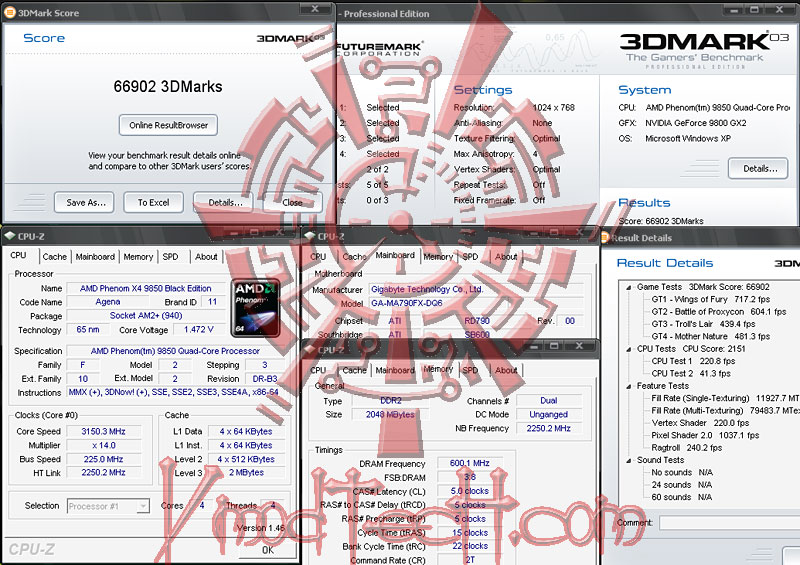Open About tab in left CPU-Z
800x565 pixels.
[x=206, y=257]
